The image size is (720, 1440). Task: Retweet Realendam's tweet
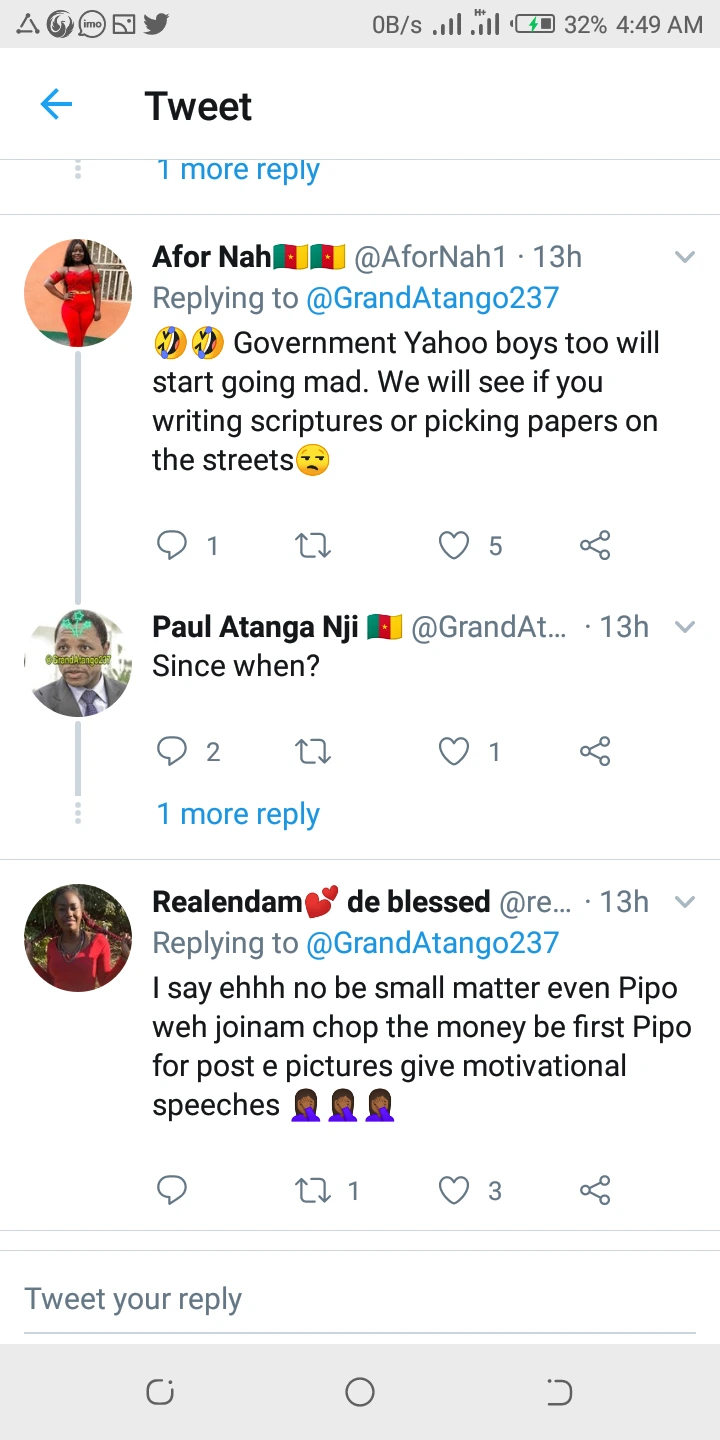[x=313, y=1190]
